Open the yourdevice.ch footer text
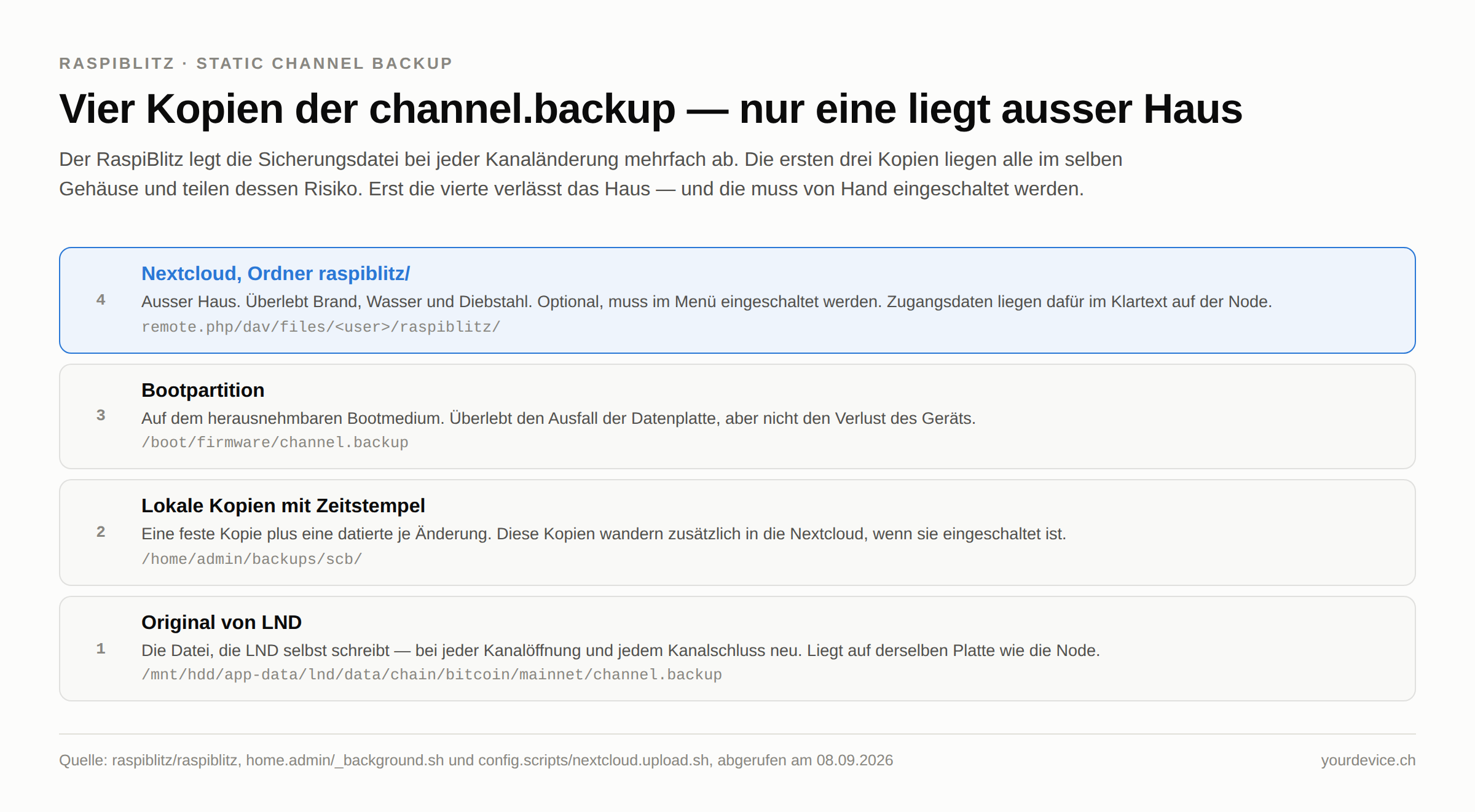The image size is (1475, 812). coord(1368,760)
